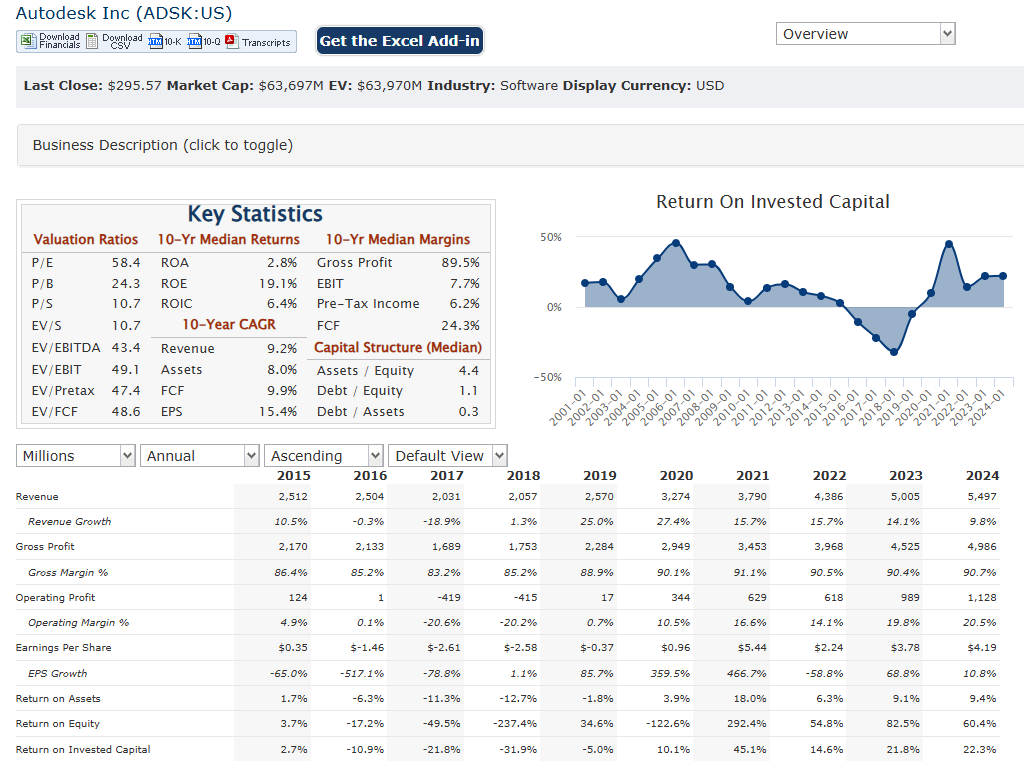Click the 2024 column header
Viewport: 1024px width, 778px height.
pyautogui.click(x=982, y=476)
